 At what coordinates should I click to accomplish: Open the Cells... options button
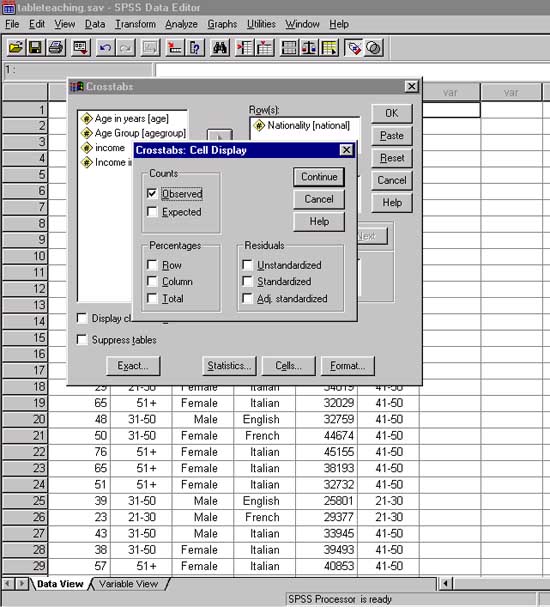288,366
